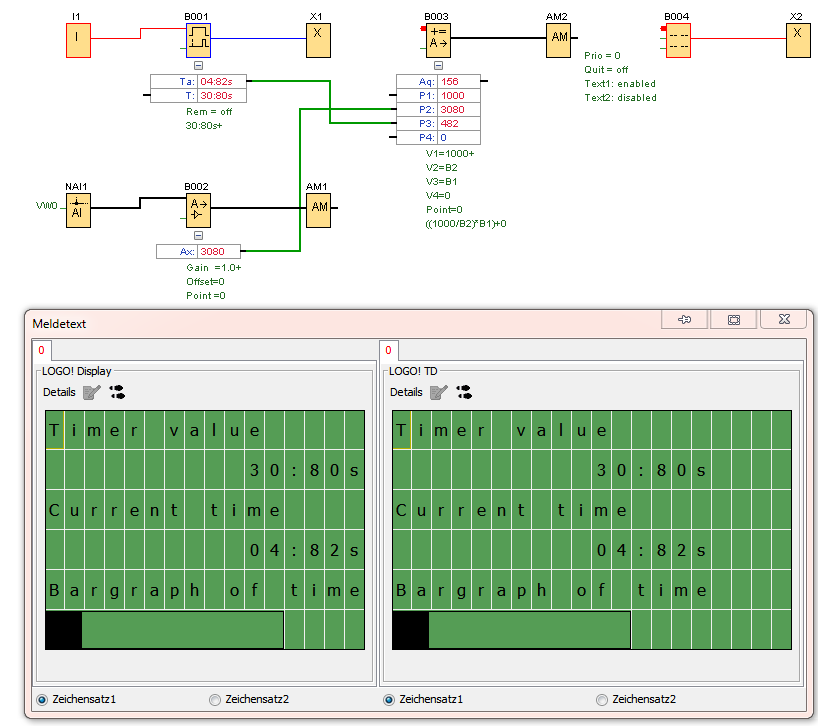Collapse the B003 parameter box
Viewport: 819px width, 727px height.
pyautogui.click(x=438, y=65)
